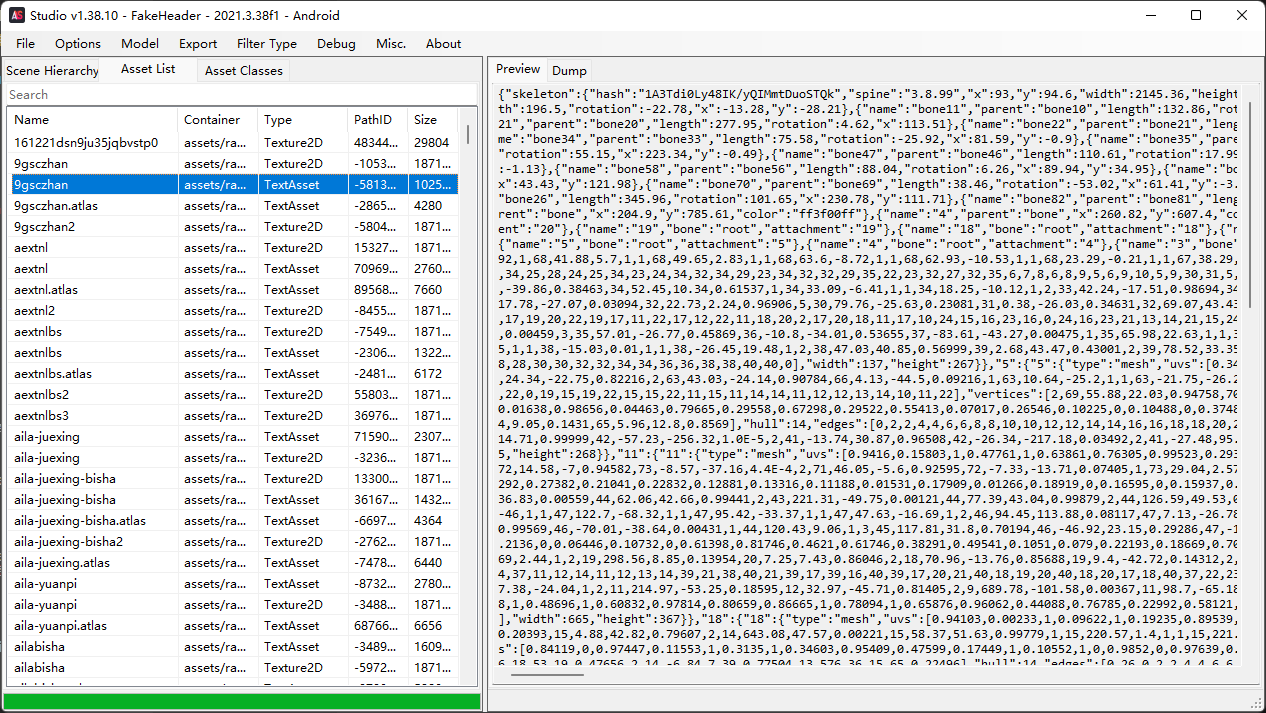This screenshot has height=713, width=1266.
Task: Open the About menu
Action: click(x=444, y=43)
